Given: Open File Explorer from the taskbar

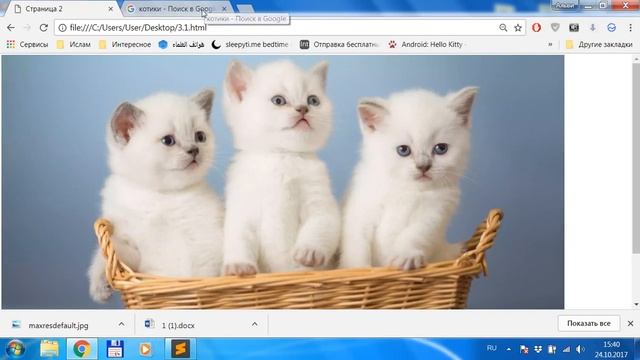Looking at the screenshot, I should pyautogui.click(x=49, y=349).
